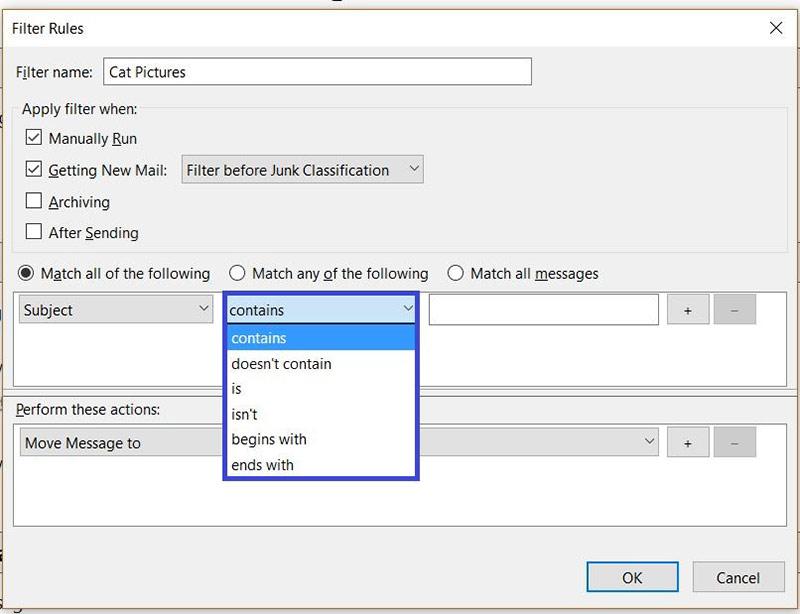Screen dimensions: 800x614
Task: Select "begins with" in the dropdown list
Action: coord(269,439)
